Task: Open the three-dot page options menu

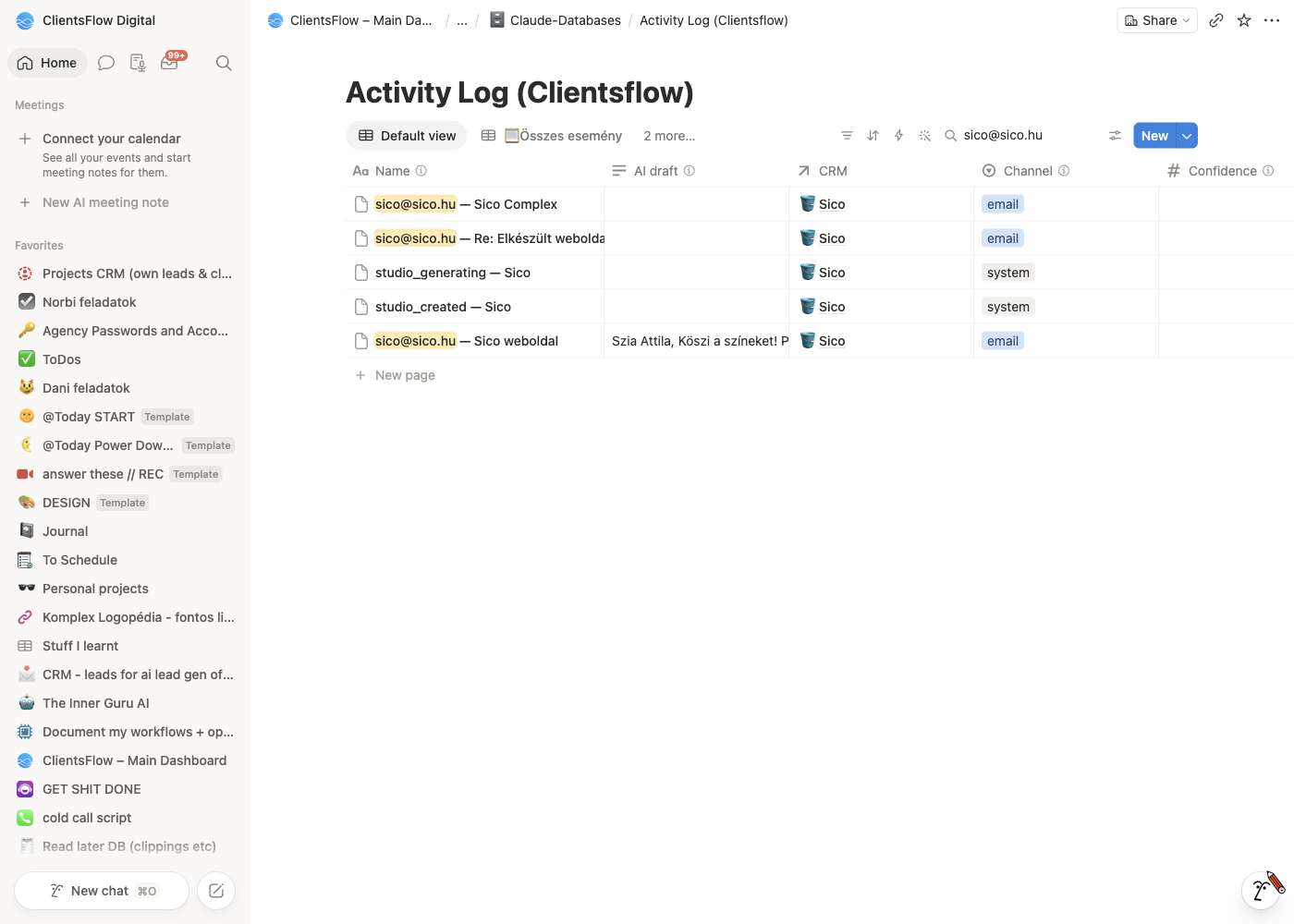Action: [1272, 20]
